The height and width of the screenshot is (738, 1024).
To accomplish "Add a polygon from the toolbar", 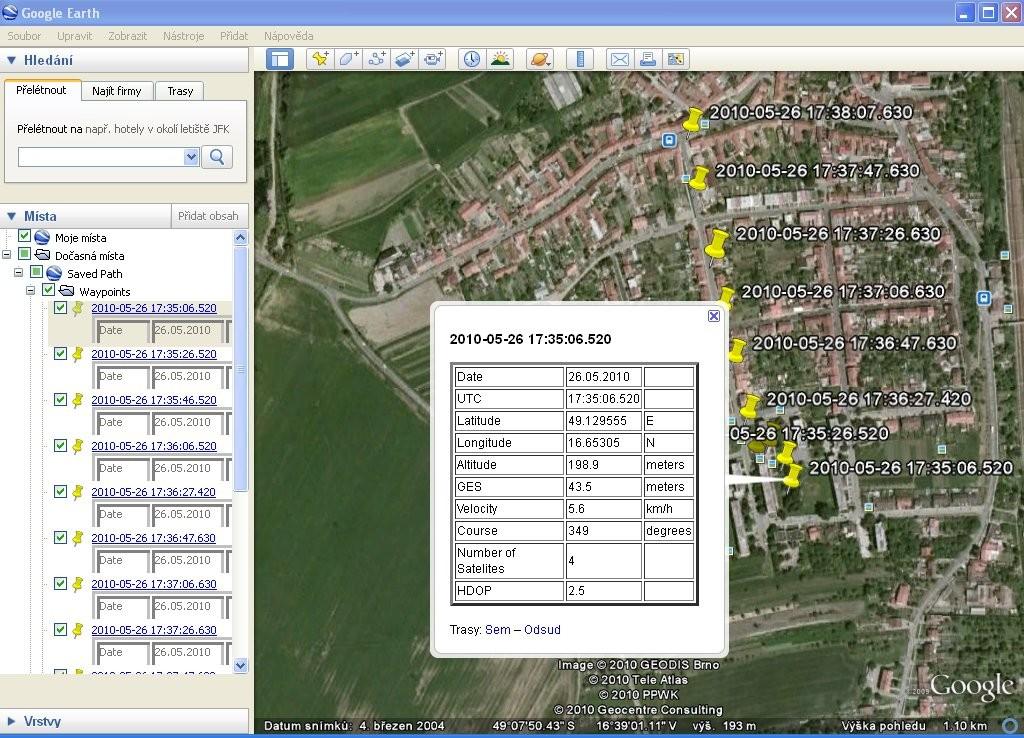I will pyautogui.click(x=348, y=59).
